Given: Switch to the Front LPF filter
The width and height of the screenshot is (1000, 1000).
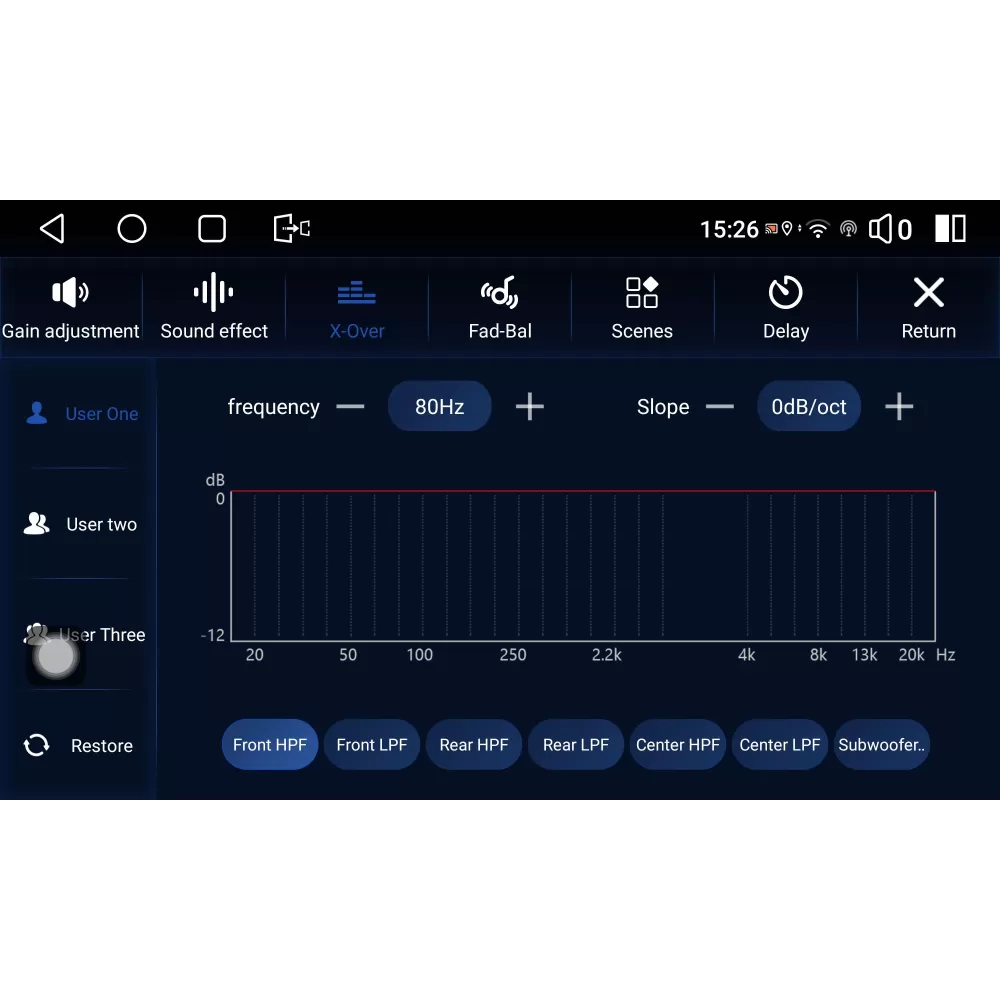Looking at the screenshot, I should pos(372,744).
